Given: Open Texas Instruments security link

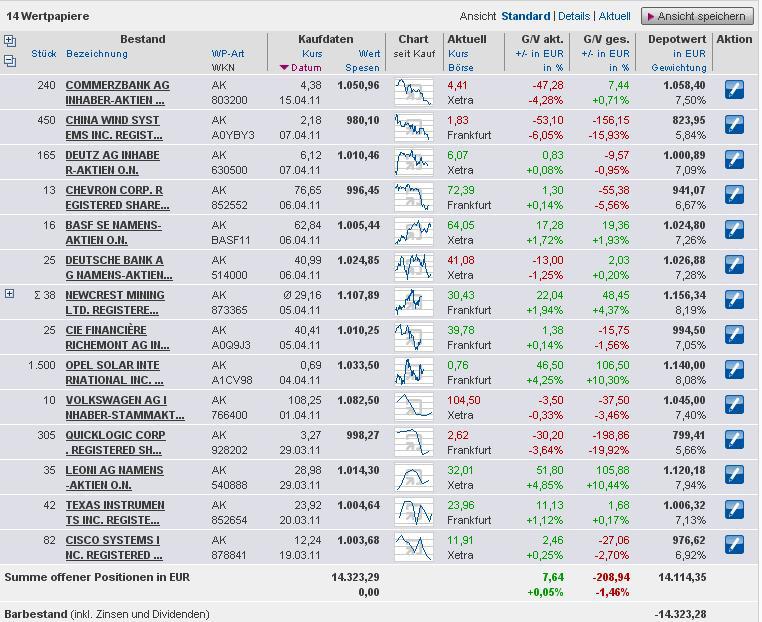Looking at the screenshot, I should coord(115,512).
